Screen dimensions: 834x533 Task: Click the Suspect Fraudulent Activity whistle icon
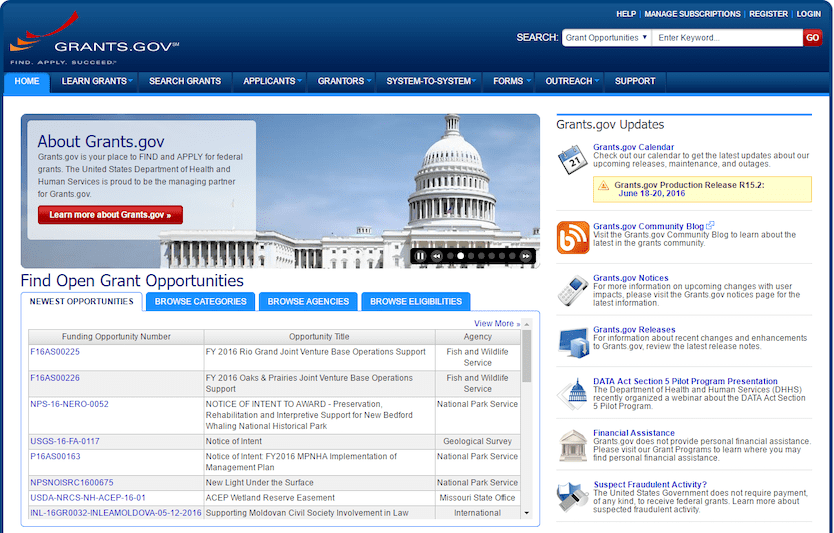coord(573,496)
